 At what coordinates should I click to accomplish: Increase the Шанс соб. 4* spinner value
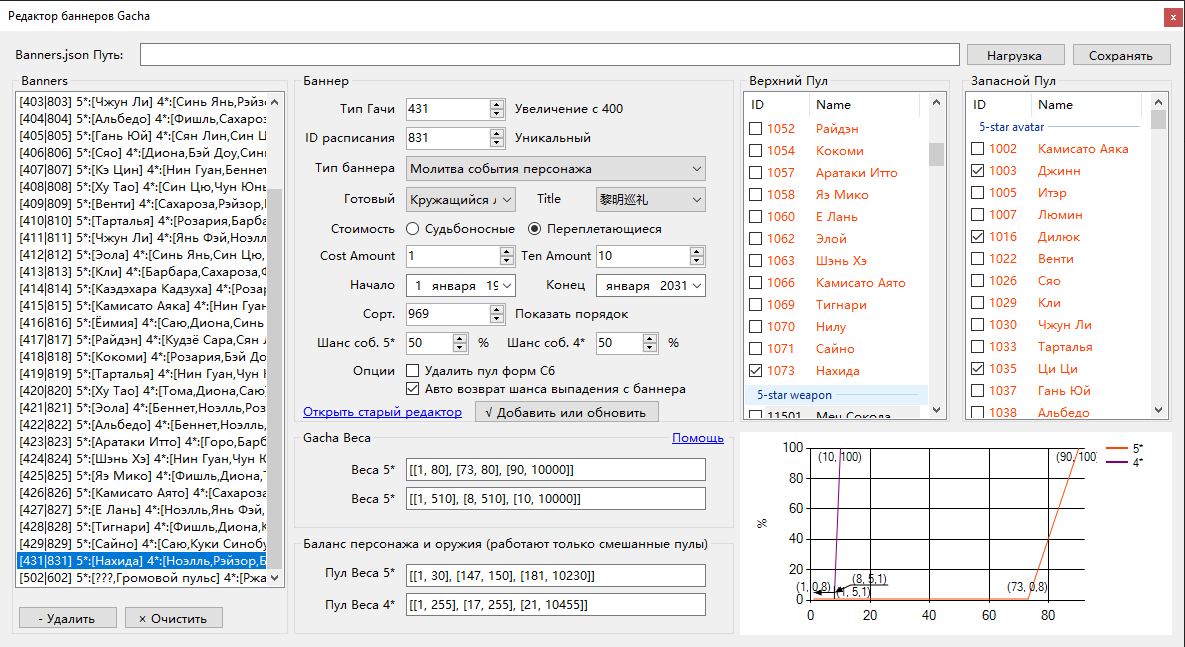pos(648,338)
